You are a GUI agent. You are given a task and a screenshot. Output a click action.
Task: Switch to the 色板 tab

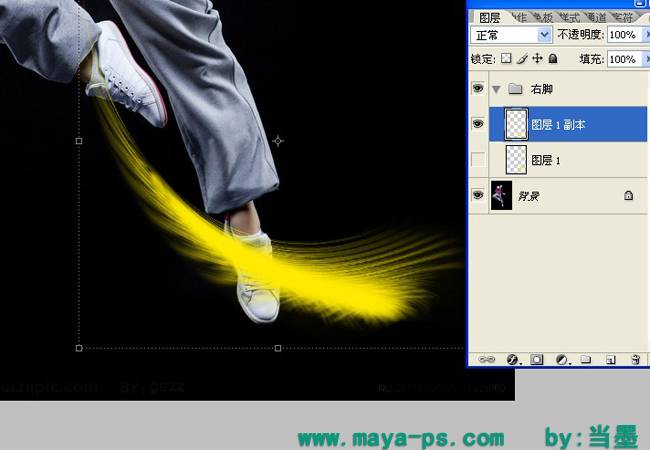[543, 17]
